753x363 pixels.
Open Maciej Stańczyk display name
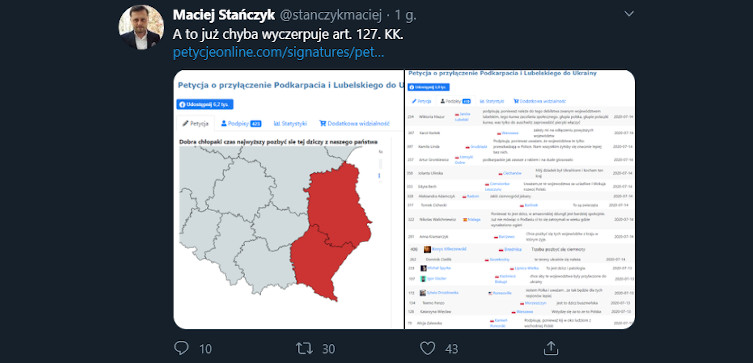224,15
